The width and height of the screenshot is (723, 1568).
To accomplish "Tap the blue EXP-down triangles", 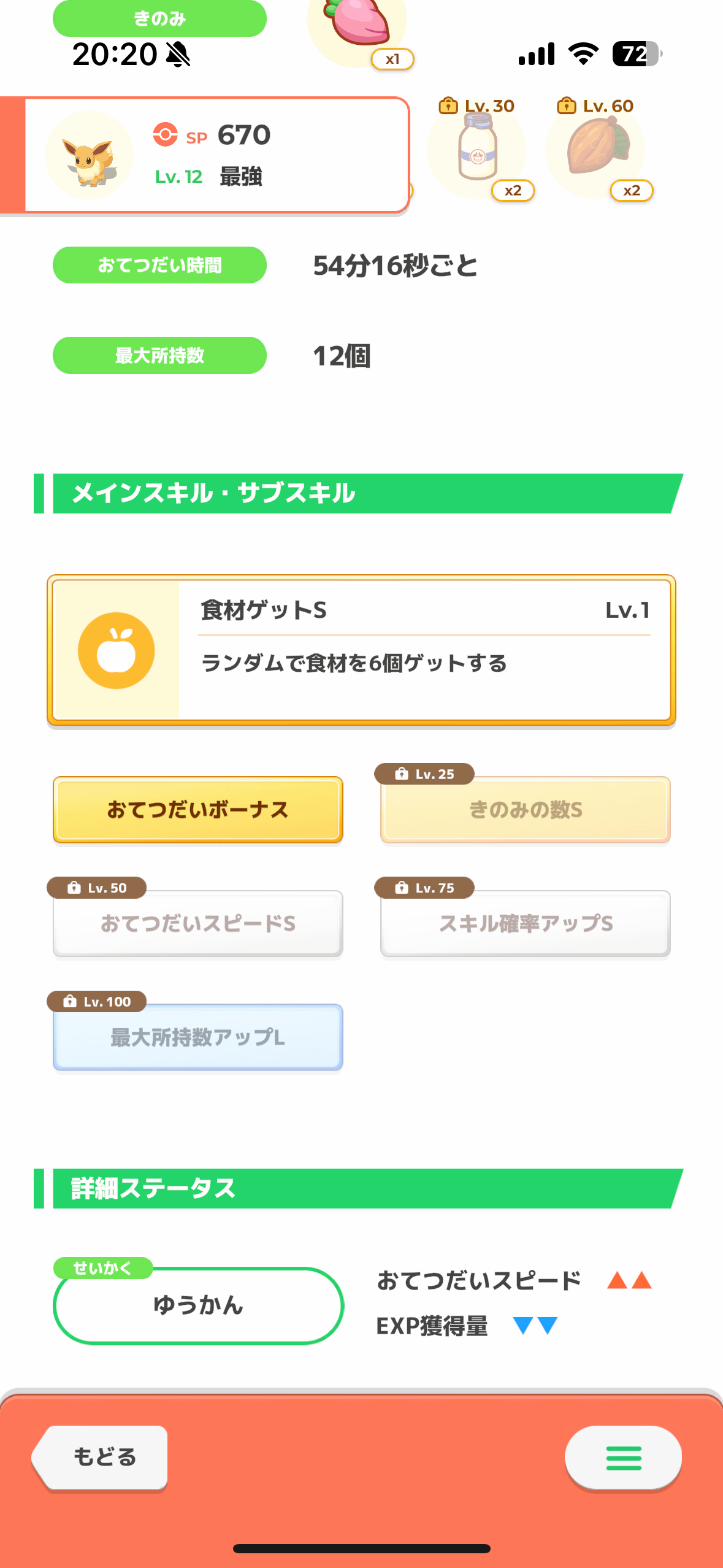I will (535, 1326).
